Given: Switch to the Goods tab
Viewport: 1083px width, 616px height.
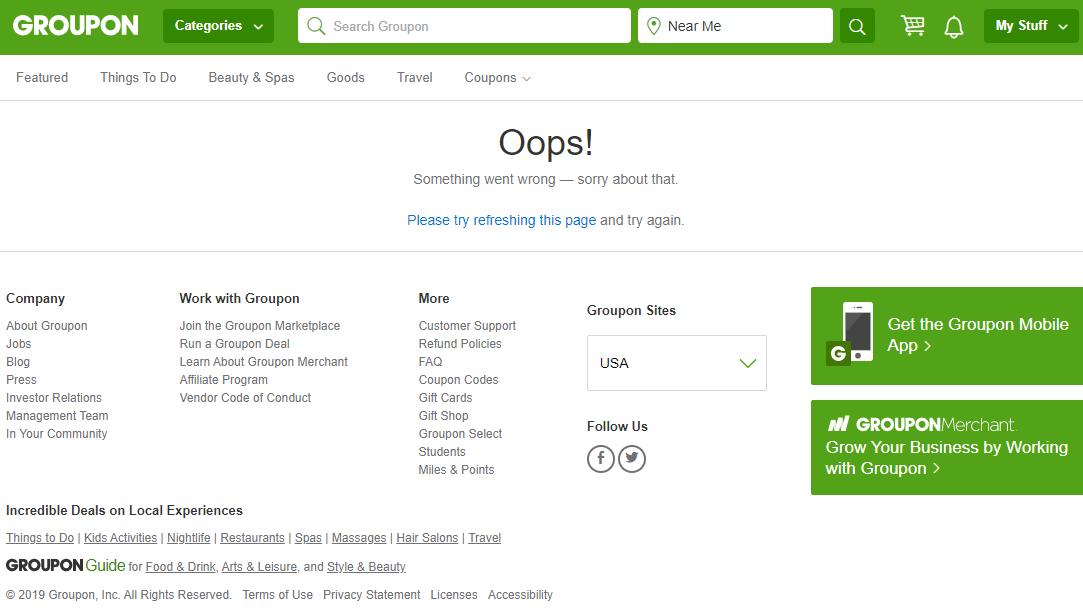Looking at the screenshot, I should tap(345, 77).
